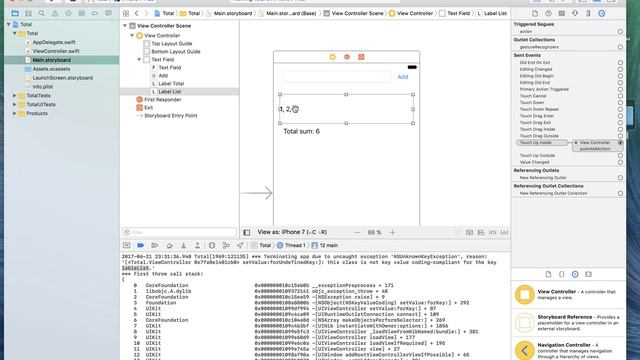Click the Add button on the canvas
The width and height of the screenshot is (640, 360).
(x=402, y=77)
